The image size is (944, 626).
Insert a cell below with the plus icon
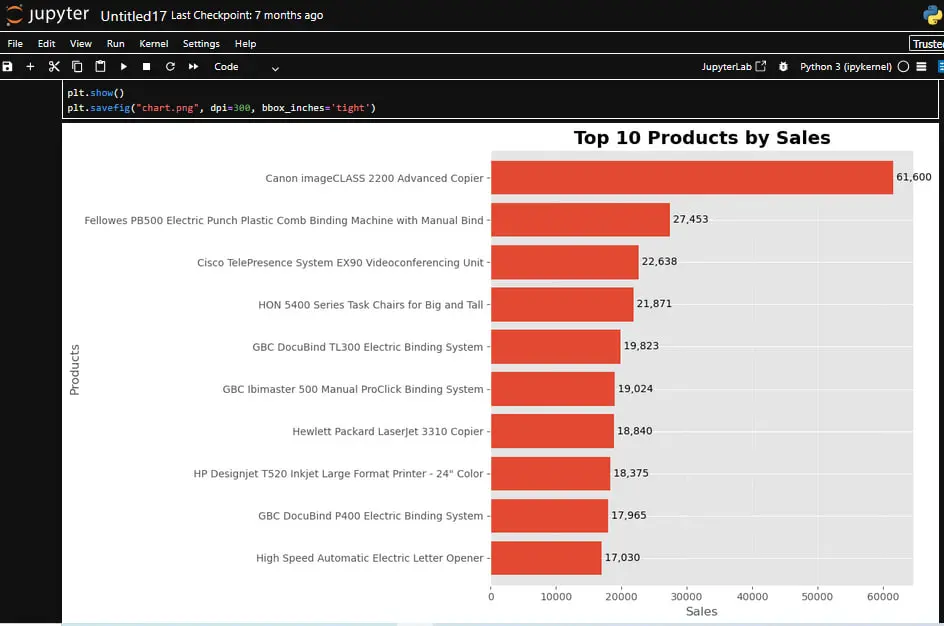(30, 67)
